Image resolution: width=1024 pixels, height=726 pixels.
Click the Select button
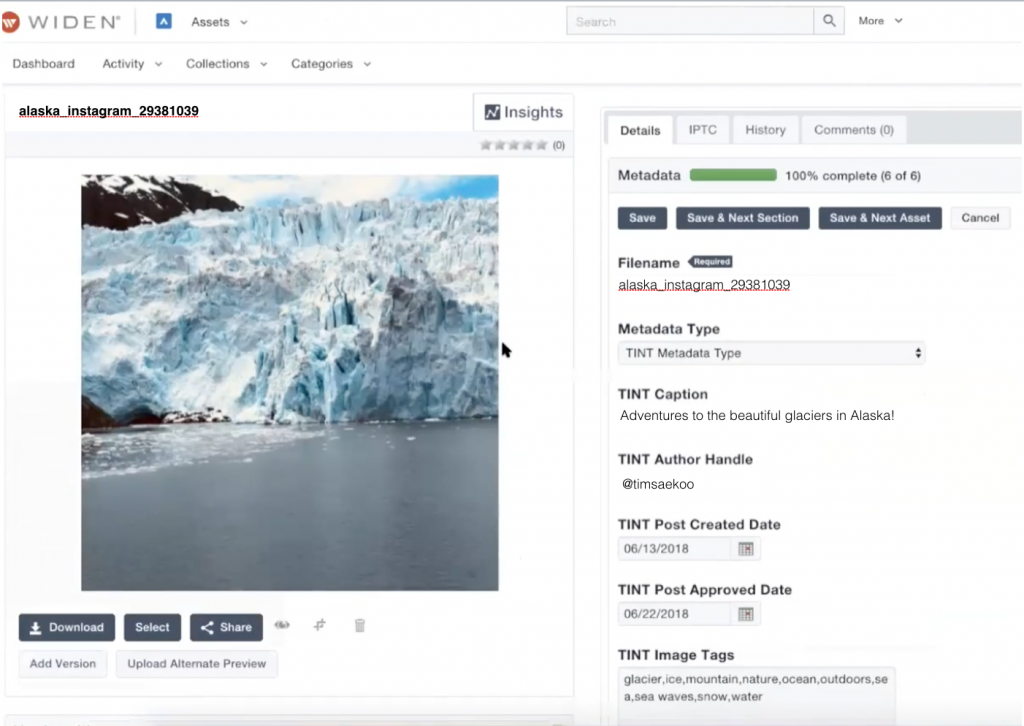(152, 627)
